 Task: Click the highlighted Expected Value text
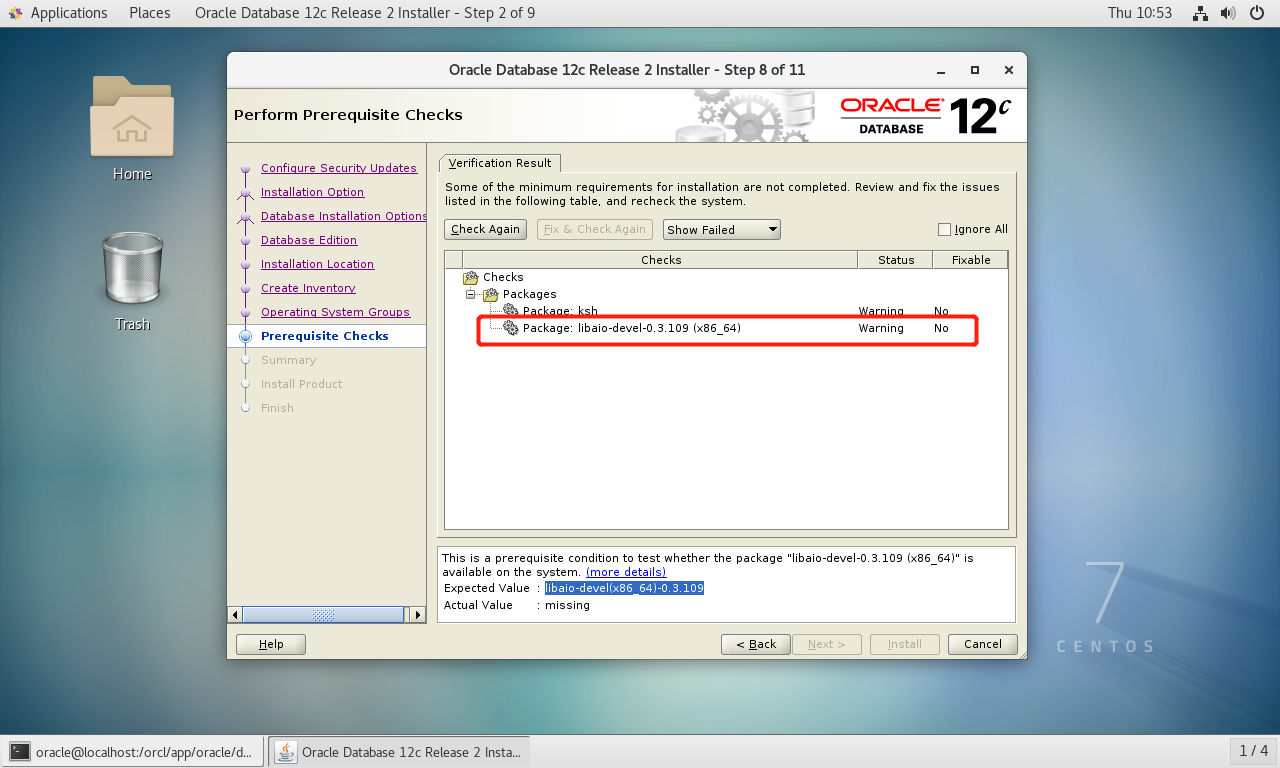[625, 588]
